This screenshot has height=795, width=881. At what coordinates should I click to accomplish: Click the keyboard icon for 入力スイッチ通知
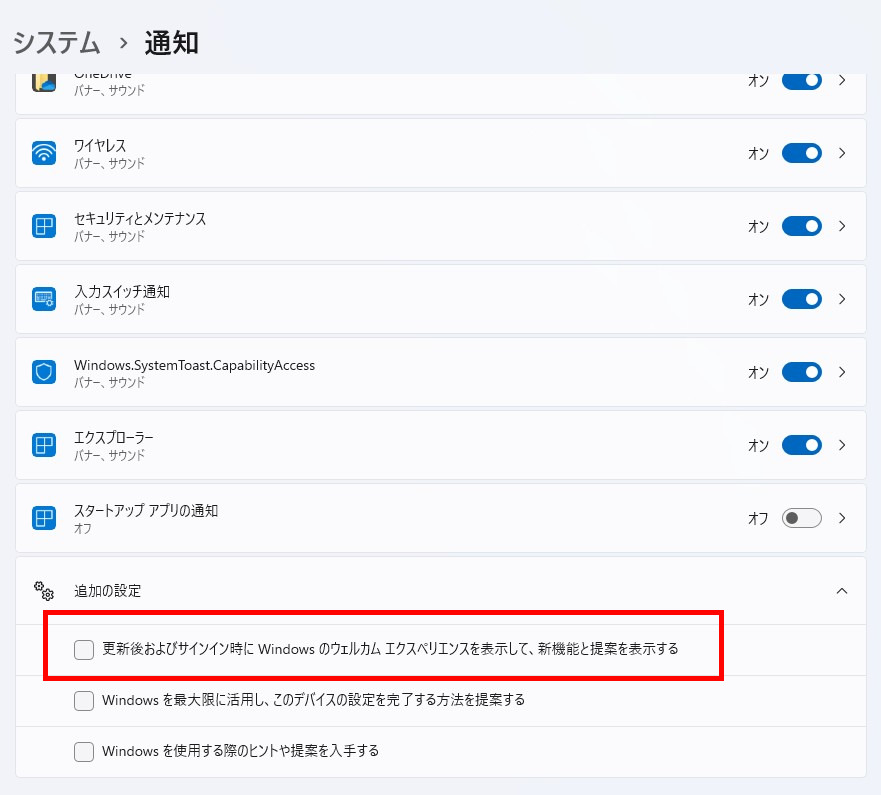[x=44, y=299]
